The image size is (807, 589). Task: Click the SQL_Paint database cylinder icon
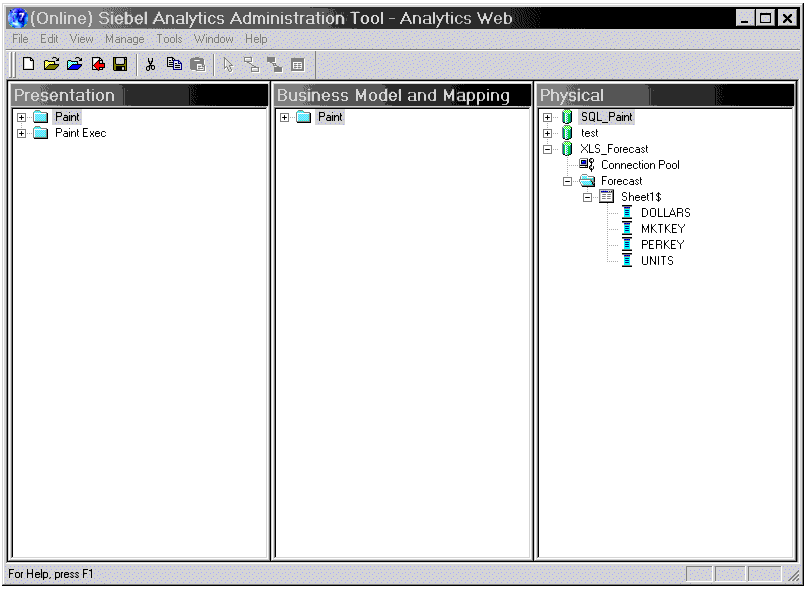pyautogui.click(x=567, y=117)
